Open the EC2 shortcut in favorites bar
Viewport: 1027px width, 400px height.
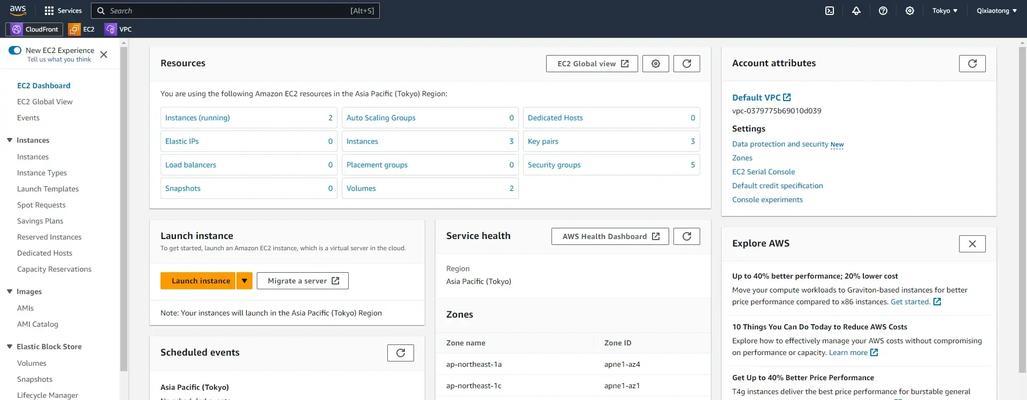point(82,29)
